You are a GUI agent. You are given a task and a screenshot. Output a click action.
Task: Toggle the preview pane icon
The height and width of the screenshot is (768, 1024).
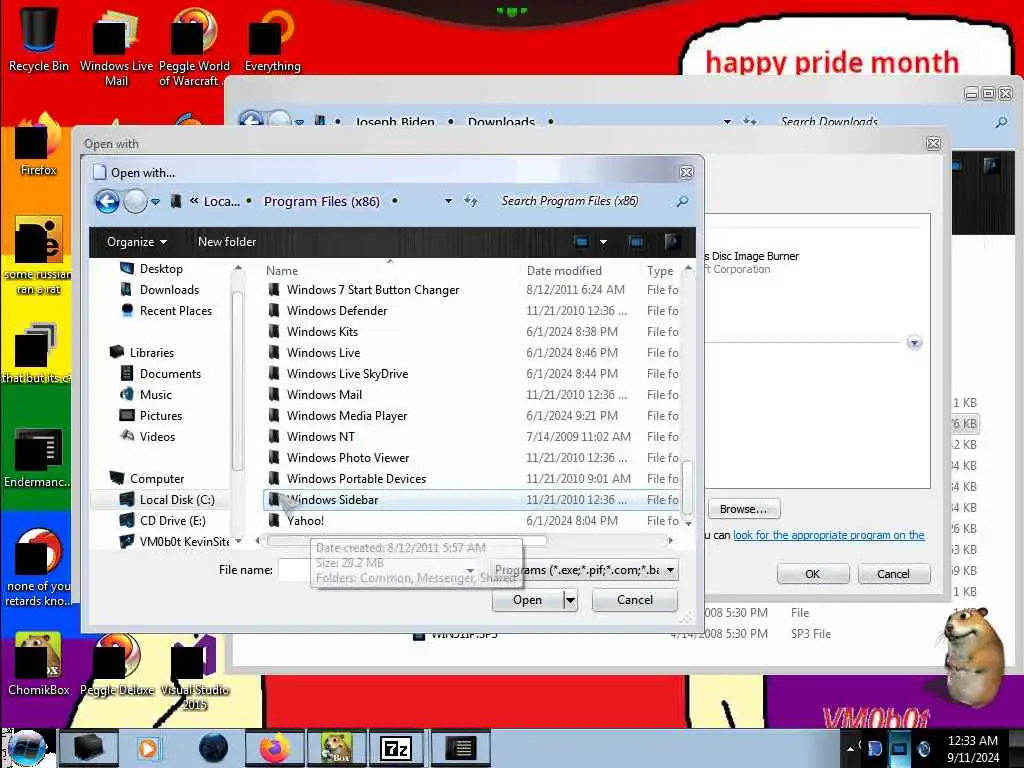pos(636,242)
